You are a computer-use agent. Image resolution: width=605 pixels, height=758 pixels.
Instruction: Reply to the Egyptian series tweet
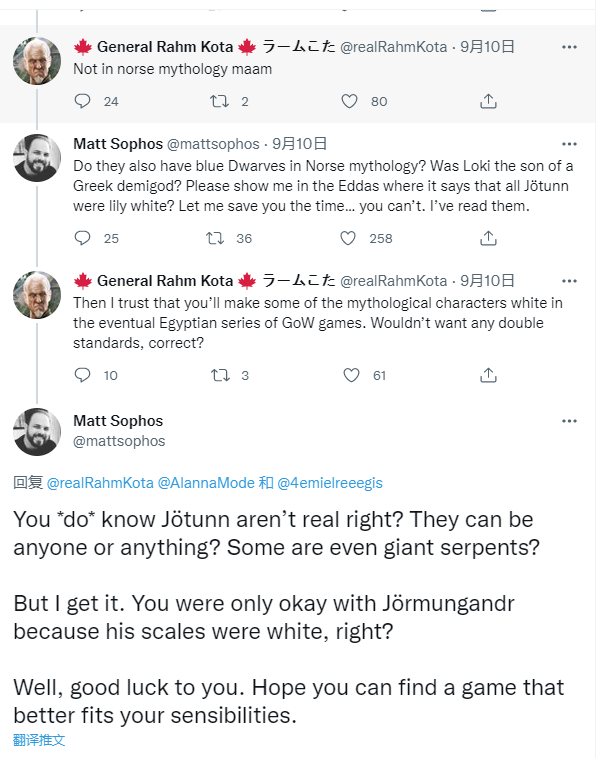tap(83, 375)
